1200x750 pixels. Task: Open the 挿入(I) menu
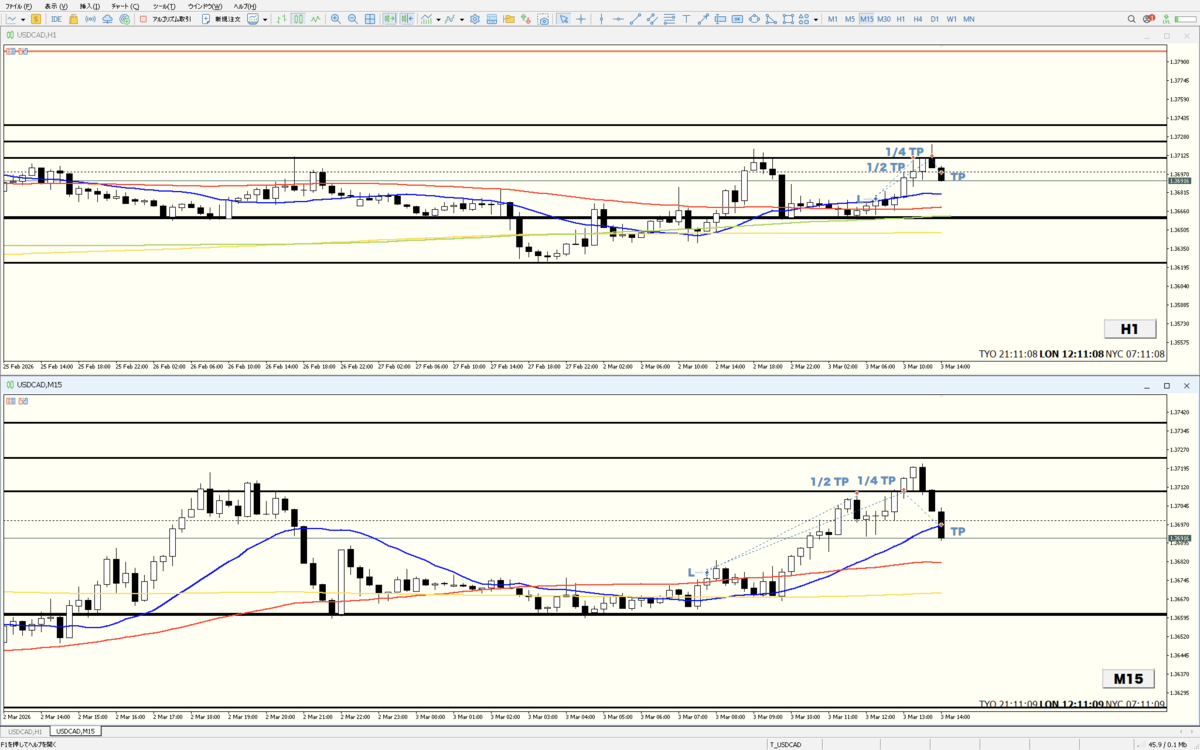89,6
